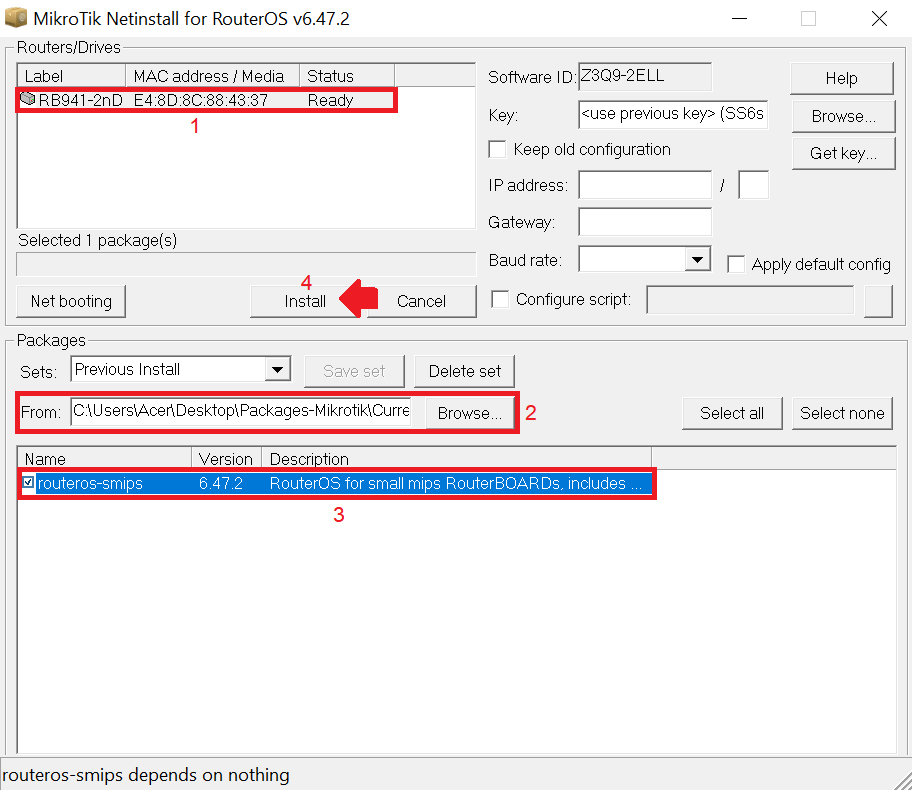Focus the netmask field after the slash

[x=753, y=185]
